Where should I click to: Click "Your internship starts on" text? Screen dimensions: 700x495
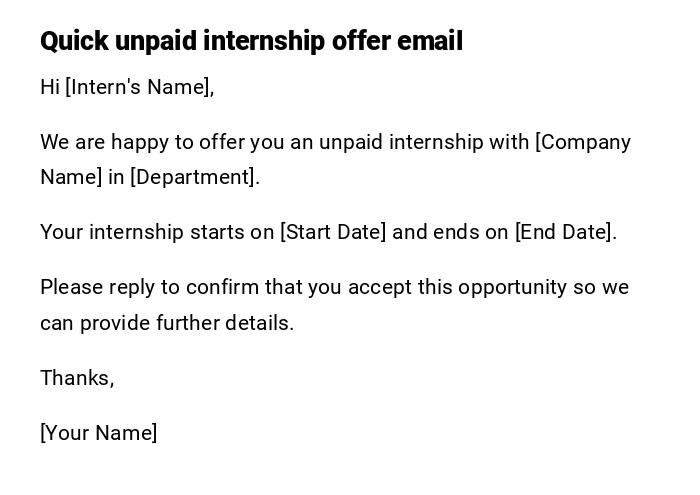(x=157, y=232)
